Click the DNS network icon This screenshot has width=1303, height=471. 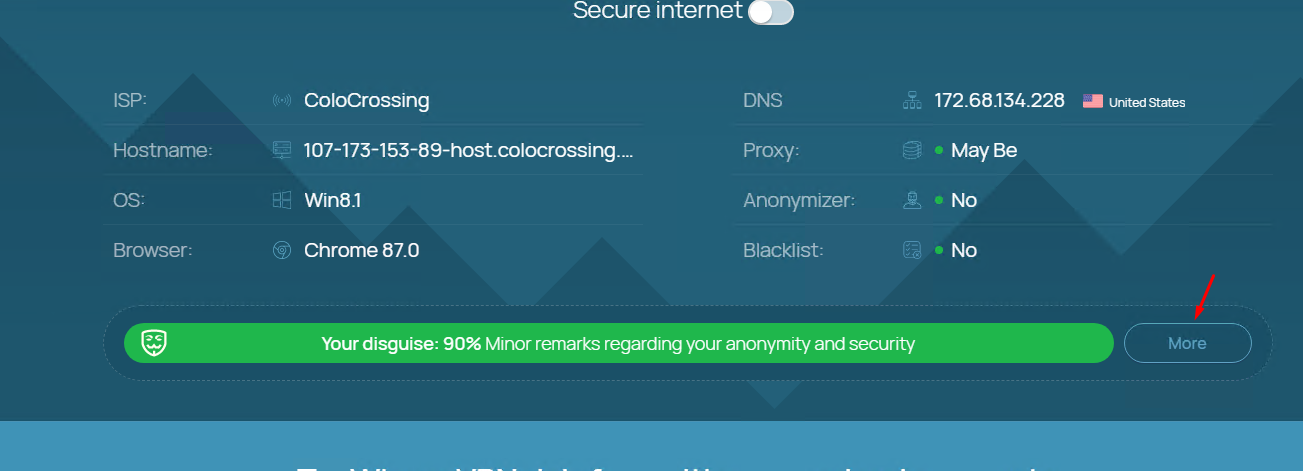tap(912, 100)
